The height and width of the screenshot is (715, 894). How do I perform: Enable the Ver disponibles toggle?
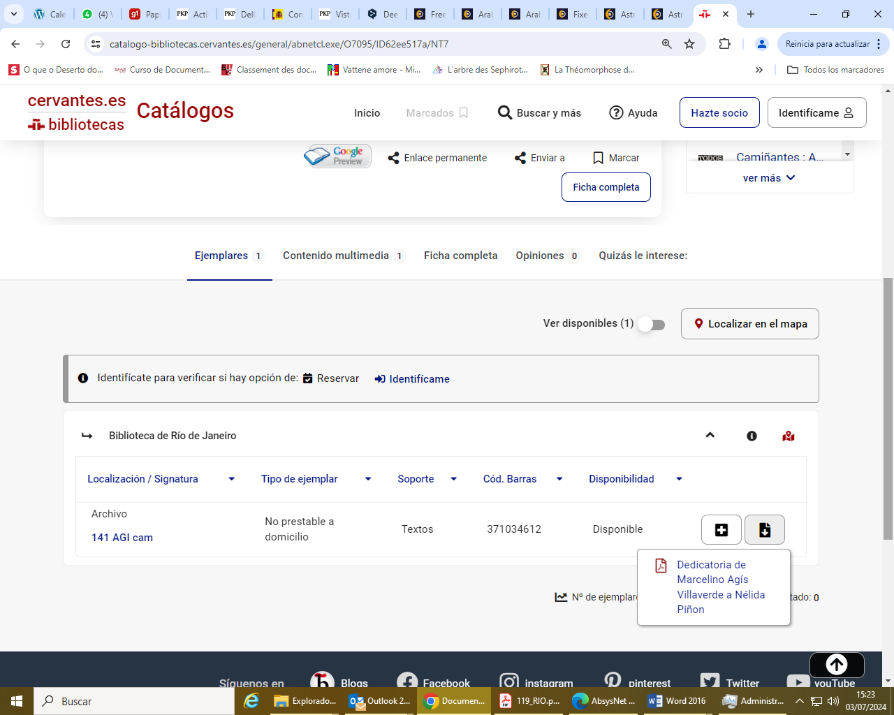(x=650, y=325)
